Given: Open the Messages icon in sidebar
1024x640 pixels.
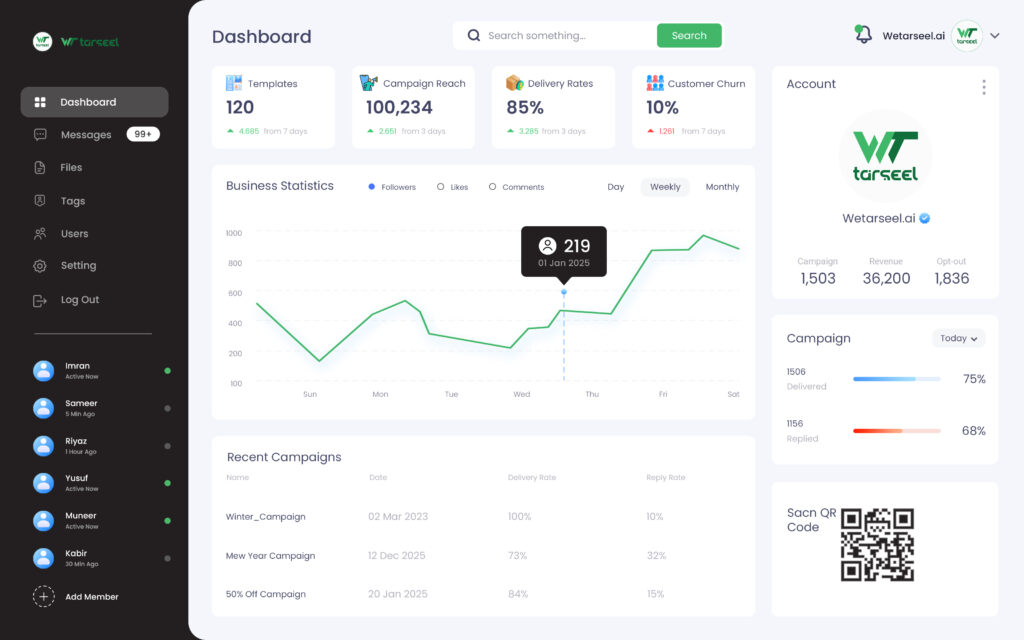Looking at the screenshot, I should point(40,135).
